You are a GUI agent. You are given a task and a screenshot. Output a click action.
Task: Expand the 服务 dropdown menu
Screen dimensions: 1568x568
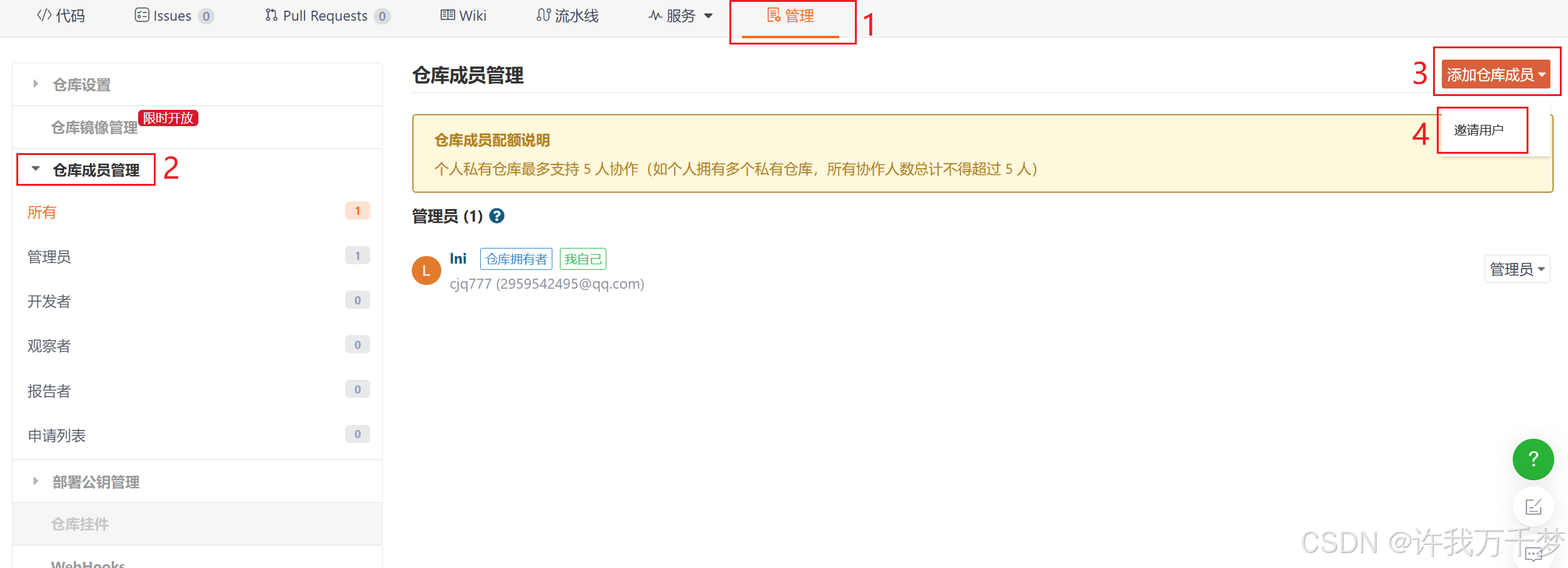(x=680, y=16)
